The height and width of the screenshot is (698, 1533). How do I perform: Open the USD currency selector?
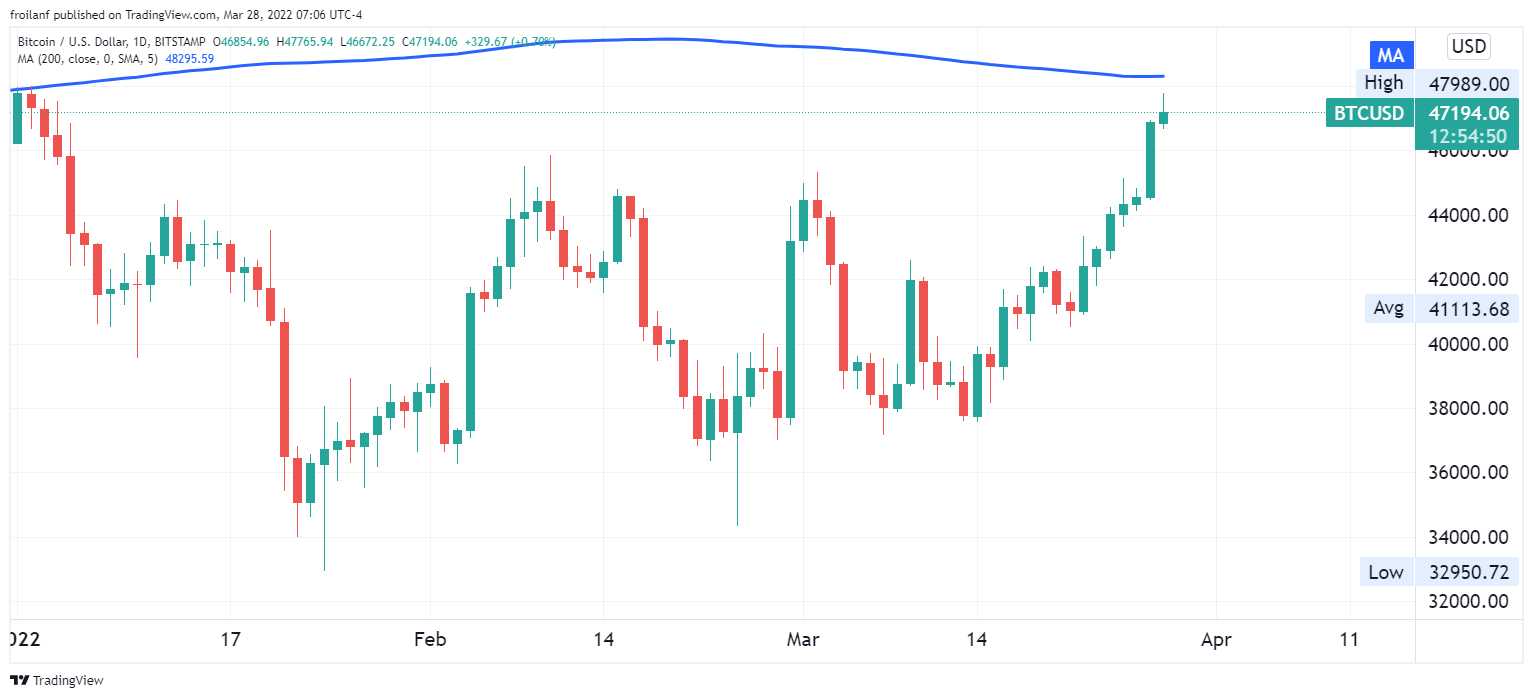pos(1468,46)
